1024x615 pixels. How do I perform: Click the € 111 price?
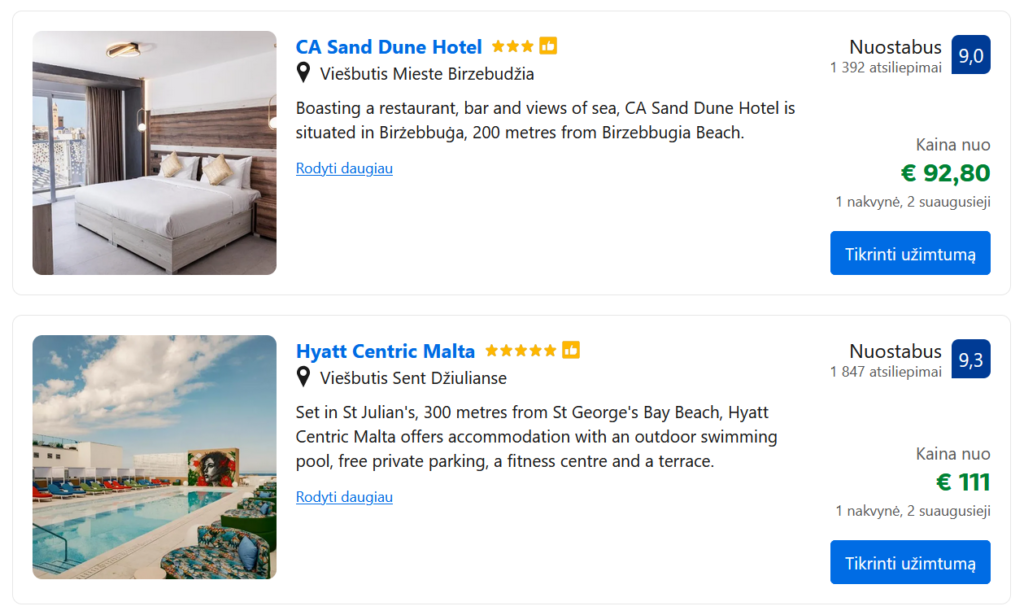pos(962,482)
